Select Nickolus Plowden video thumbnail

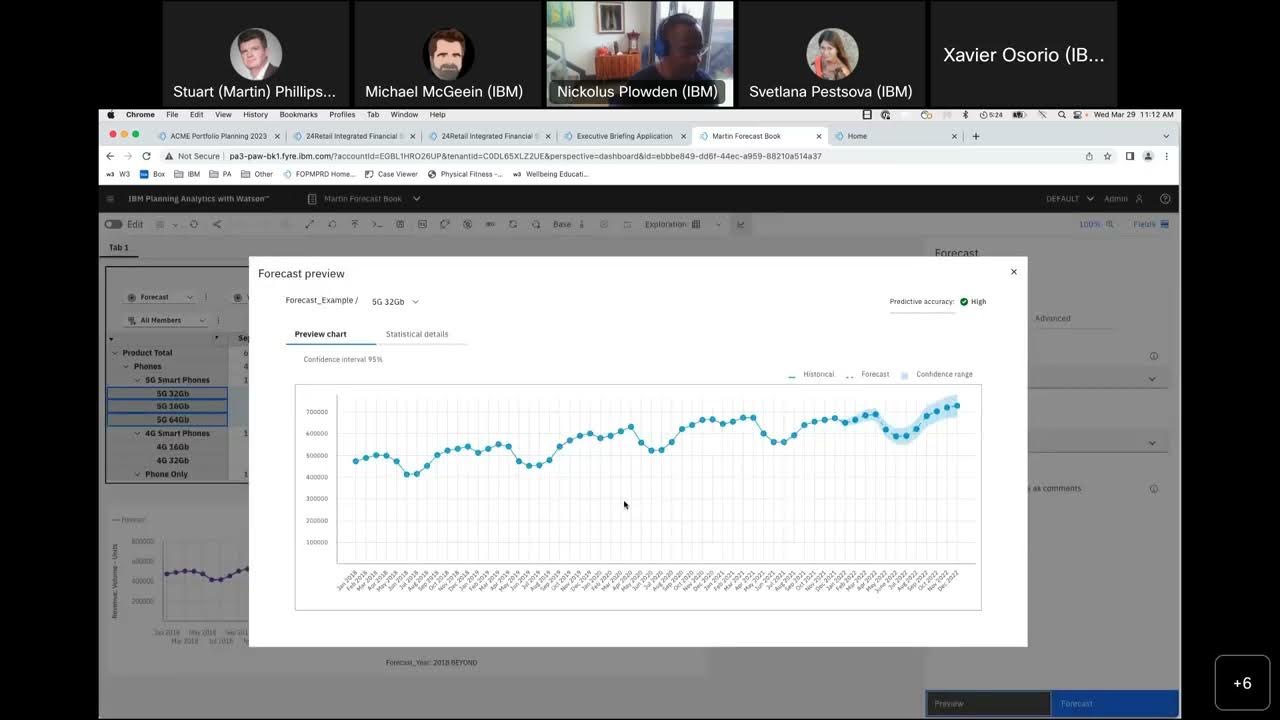pyautogui.click(x=639, y=53)
